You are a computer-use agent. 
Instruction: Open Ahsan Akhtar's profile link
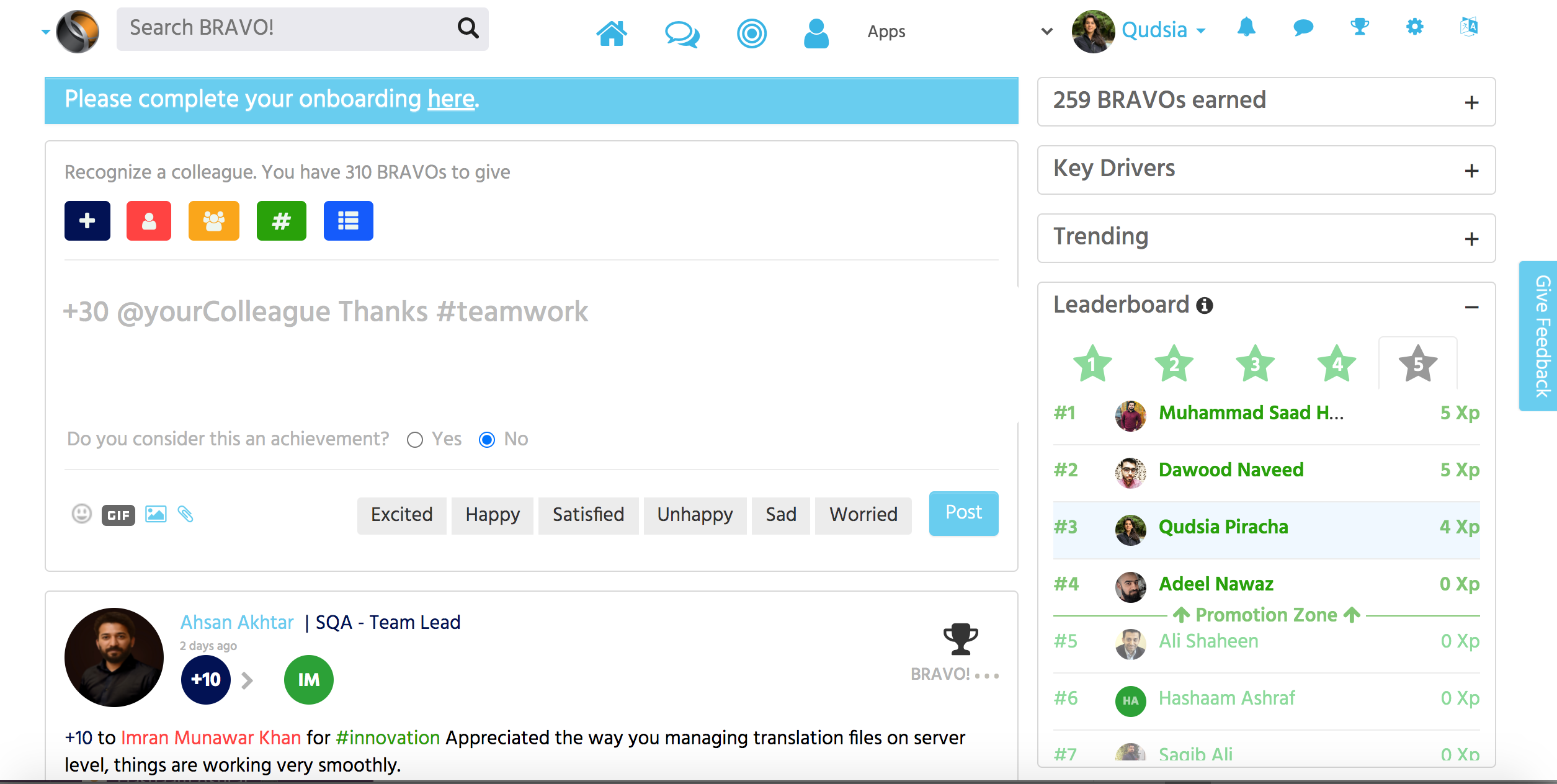coord(237,622)
